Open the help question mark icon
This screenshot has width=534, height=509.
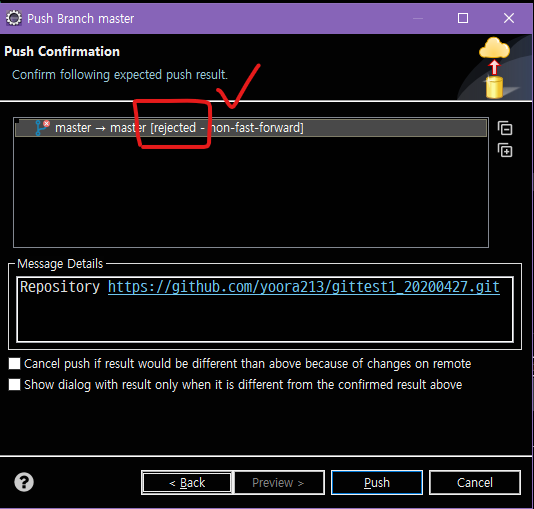(24, 482)
